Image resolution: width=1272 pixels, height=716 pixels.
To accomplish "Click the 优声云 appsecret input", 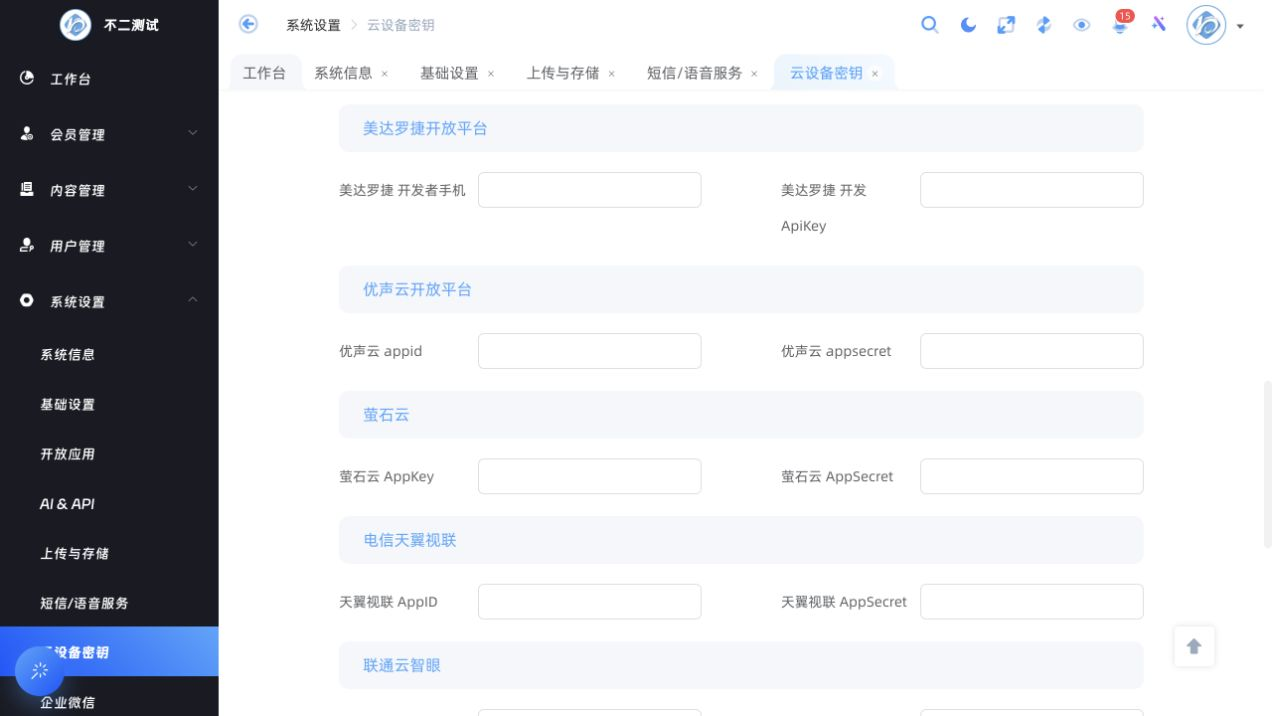I will tap(1032, 351).
